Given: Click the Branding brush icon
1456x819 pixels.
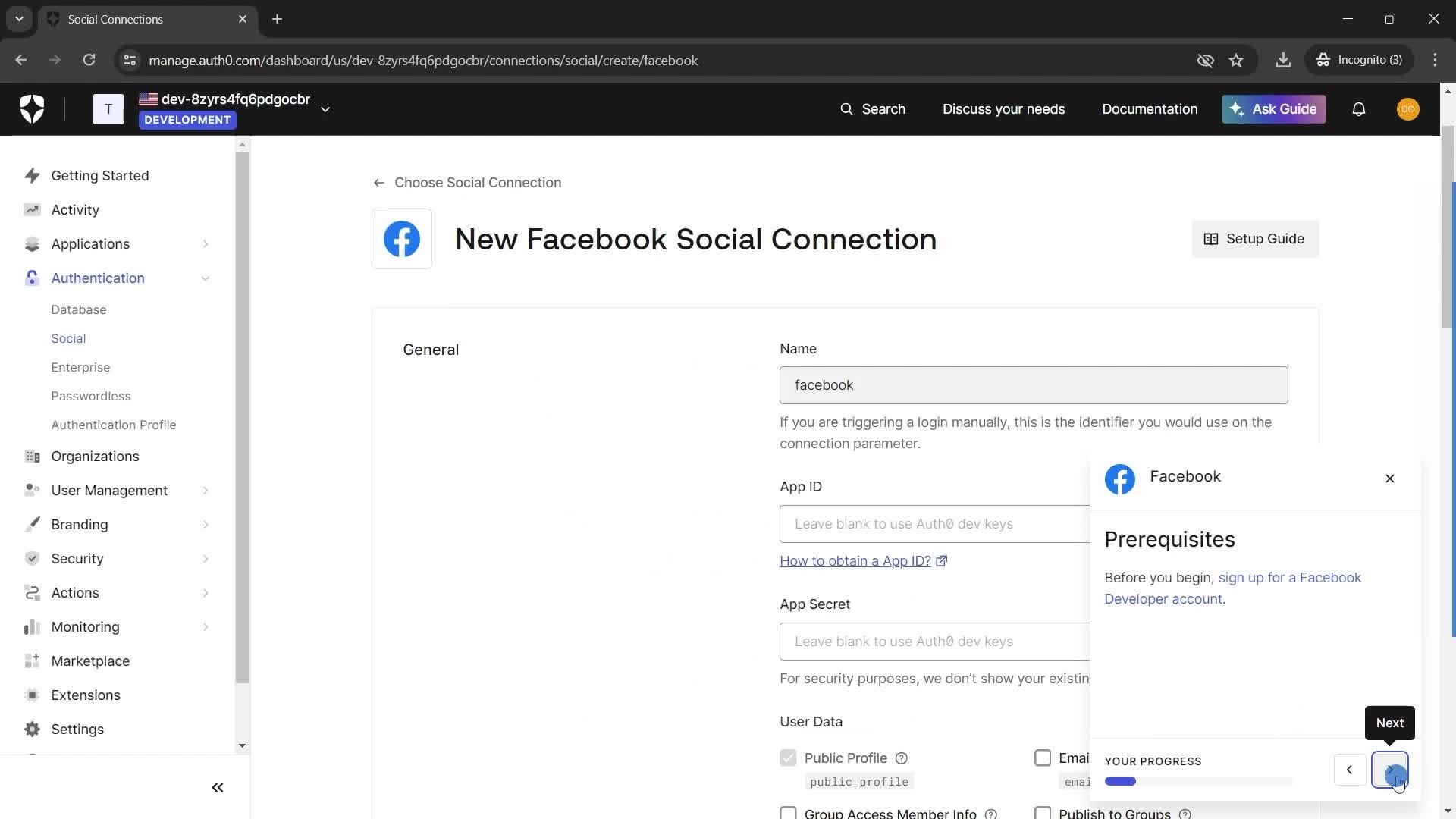Looking at the screenshot, I should tap(32, 525).
